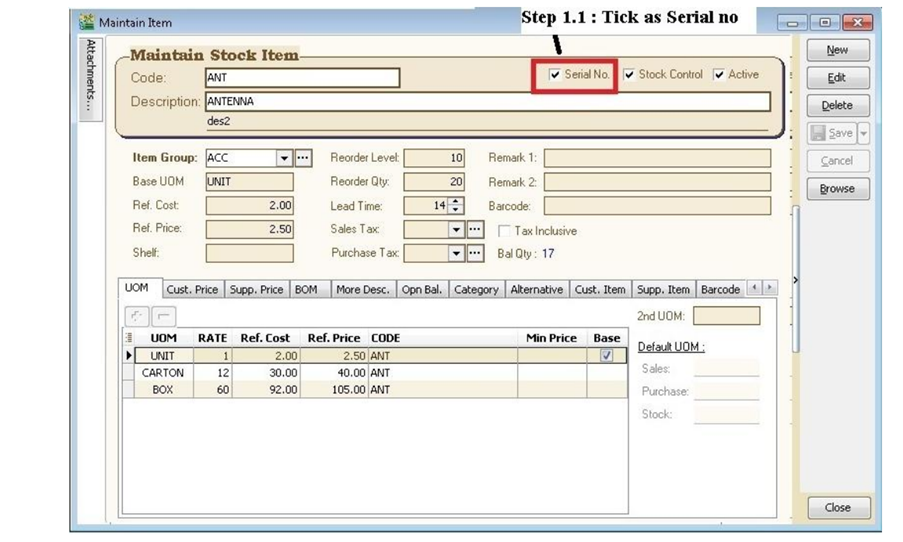Click the grid options icon in the table header corner
This screenshot has width=903, height=542.
[128, 338]
